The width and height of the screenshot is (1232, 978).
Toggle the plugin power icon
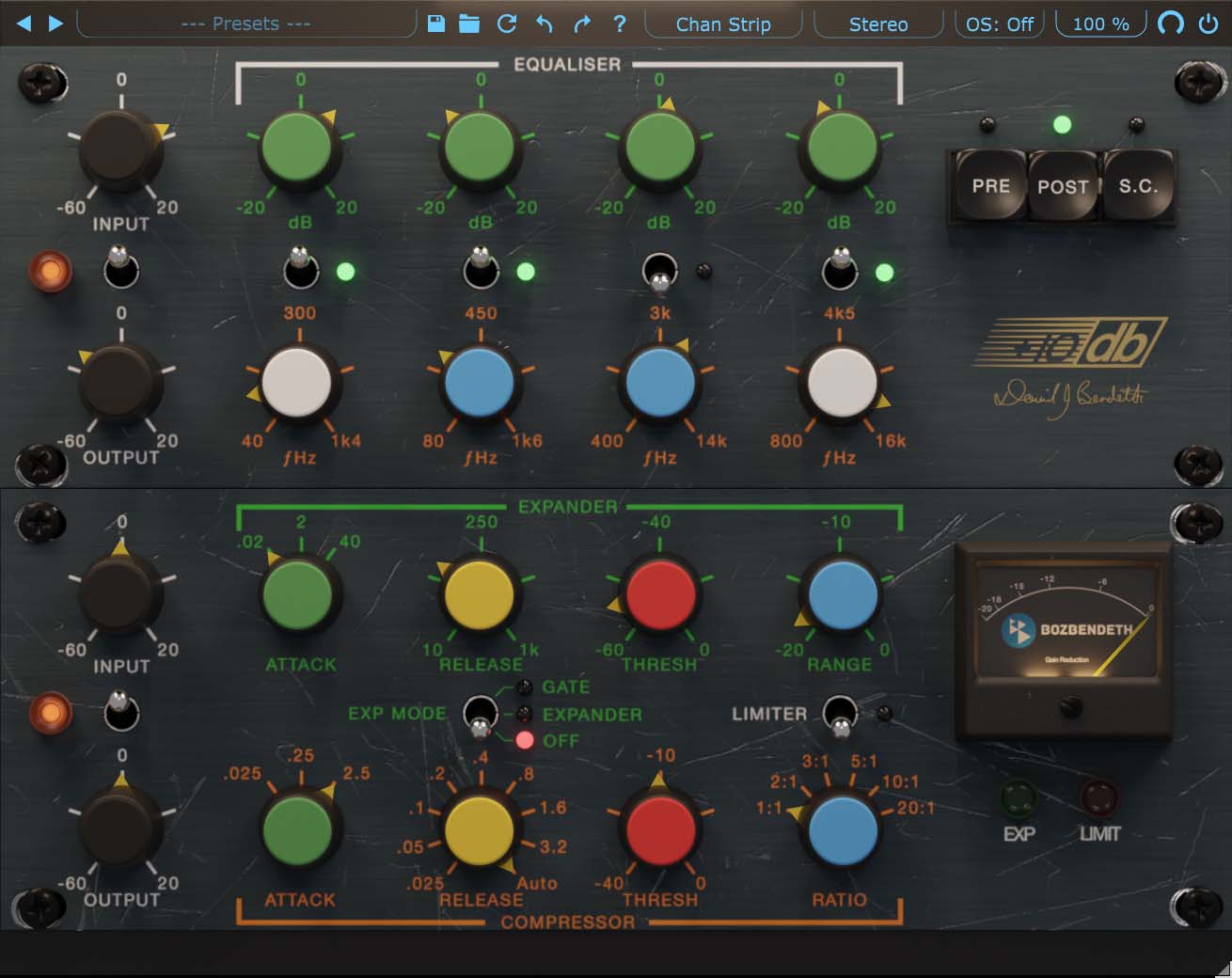pyautogui.click(x=1208, y=24)
